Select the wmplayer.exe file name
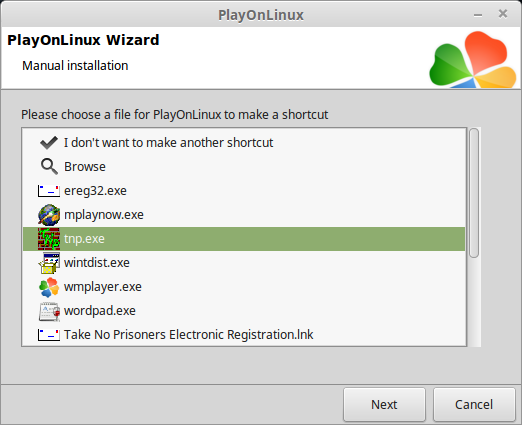 (103, 287)
